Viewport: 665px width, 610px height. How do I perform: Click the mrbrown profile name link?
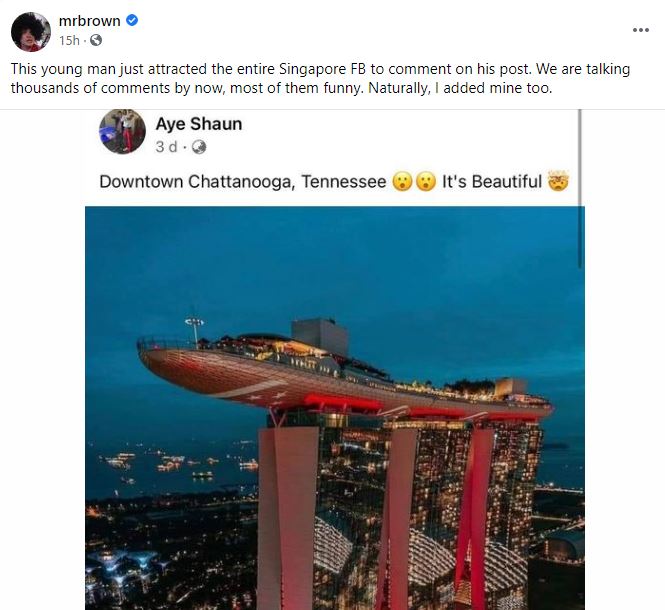[x=89, y=21]
